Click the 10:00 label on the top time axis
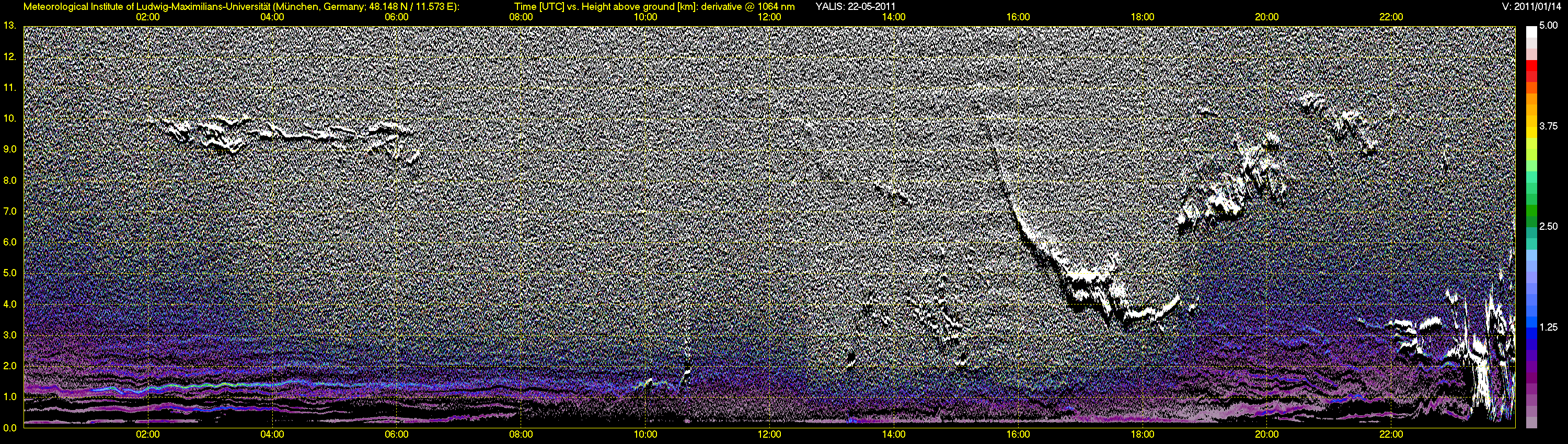This screenshot has height=444, width=1568. [645, 17]
